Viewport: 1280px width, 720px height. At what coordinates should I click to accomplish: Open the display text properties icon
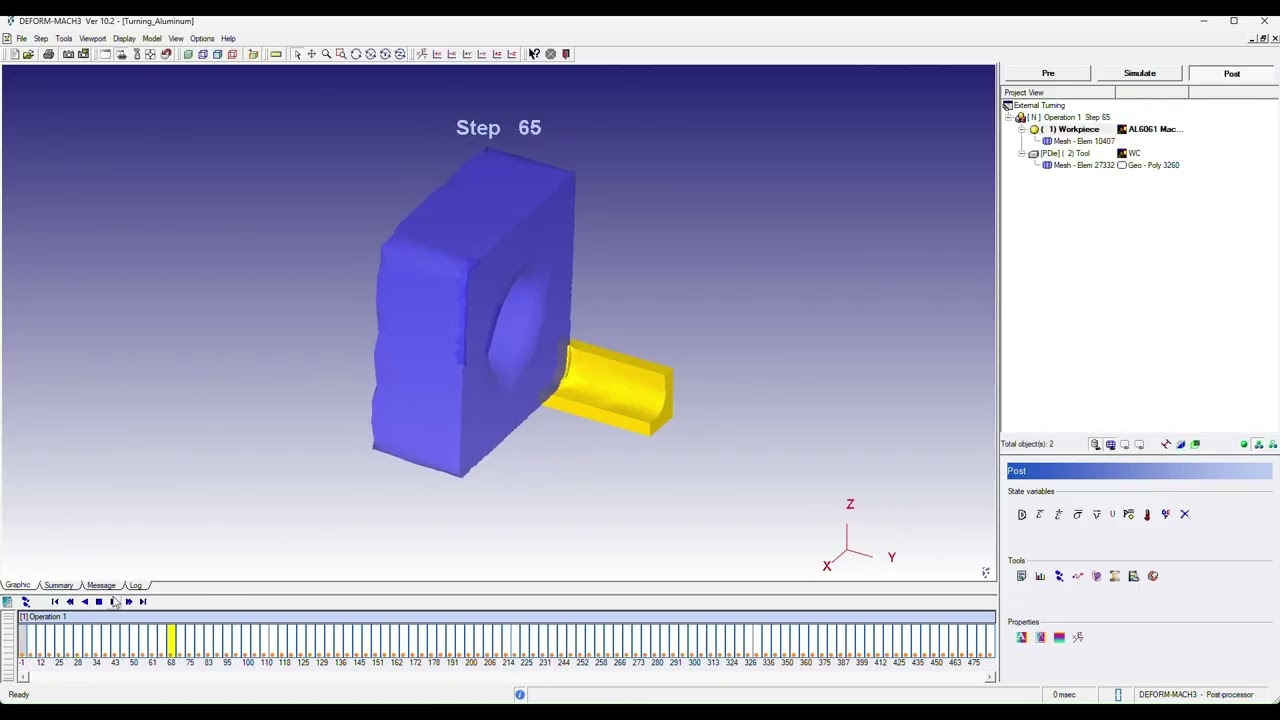click(1021, 637)
